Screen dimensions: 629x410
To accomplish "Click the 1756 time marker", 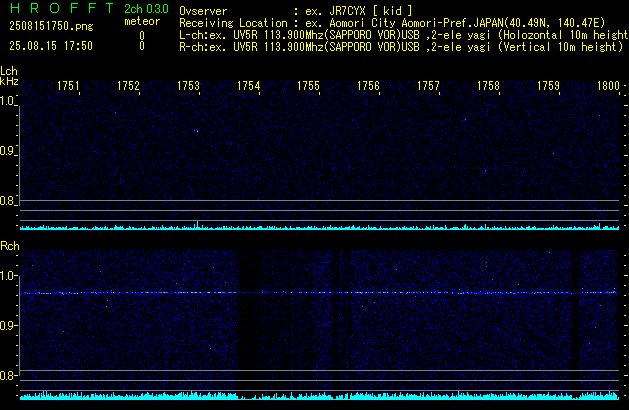I will [x=368, y=86].
